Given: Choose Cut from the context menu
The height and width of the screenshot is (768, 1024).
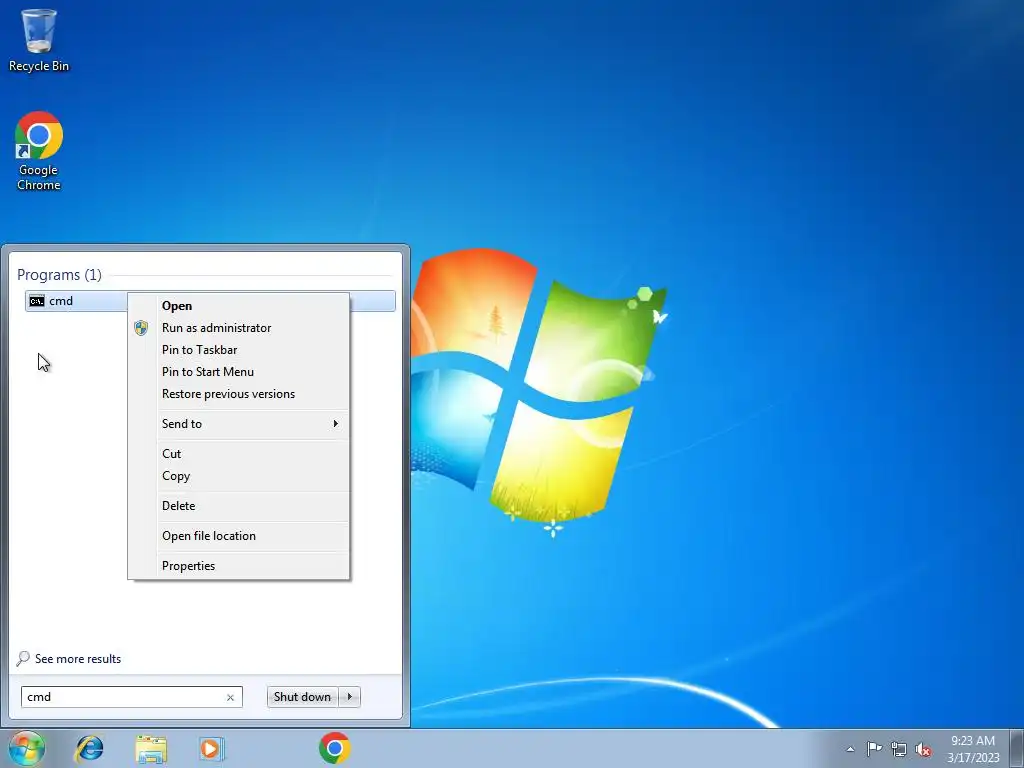Looking at the screenshot, I should coord(238,454).
